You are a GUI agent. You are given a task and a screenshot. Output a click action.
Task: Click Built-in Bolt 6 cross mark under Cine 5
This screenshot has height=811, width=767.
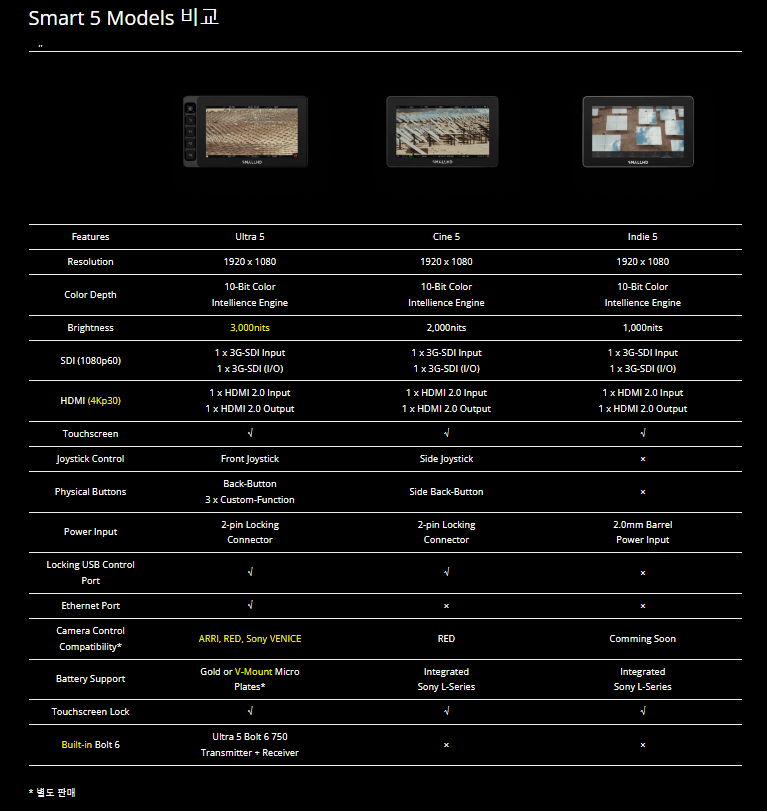pos(446,745)
